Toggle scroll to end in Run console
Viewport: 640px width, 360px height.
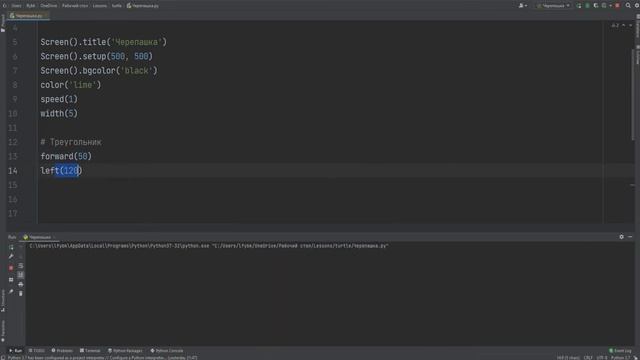[x=21, y=275]
